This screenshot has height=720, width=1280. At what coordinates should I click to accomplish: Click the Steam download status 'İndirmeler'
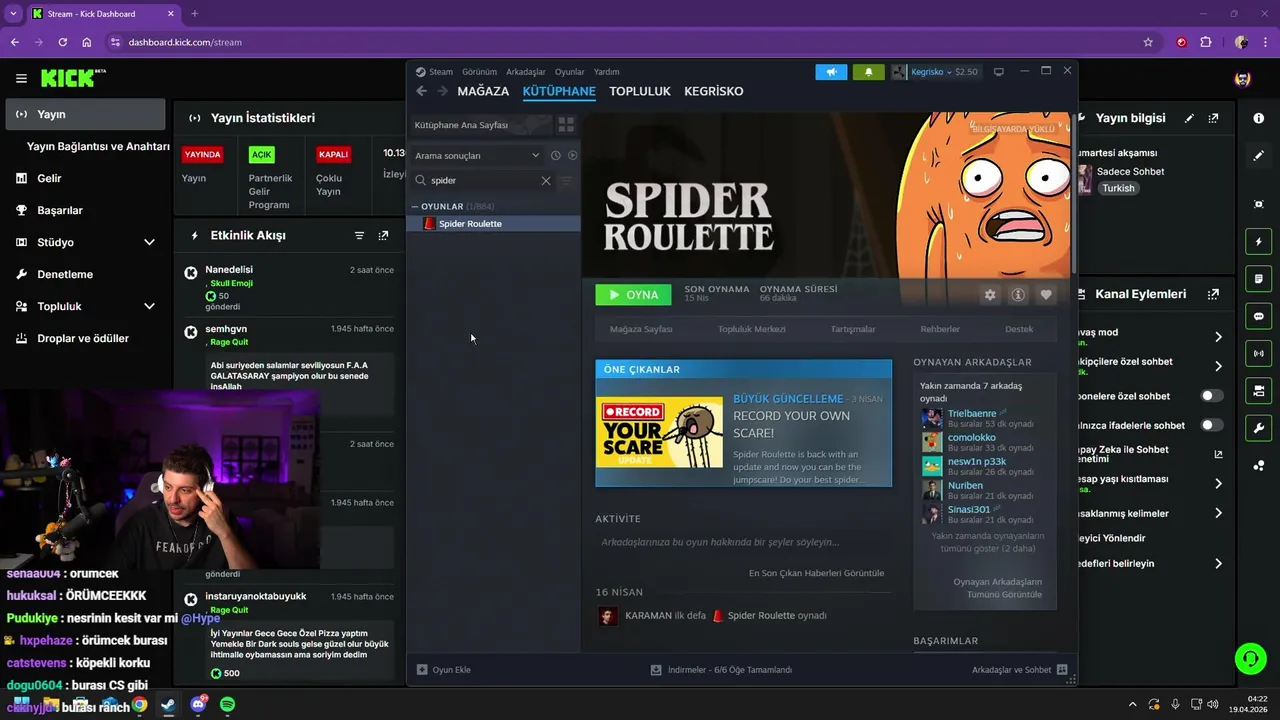(721, 670)
